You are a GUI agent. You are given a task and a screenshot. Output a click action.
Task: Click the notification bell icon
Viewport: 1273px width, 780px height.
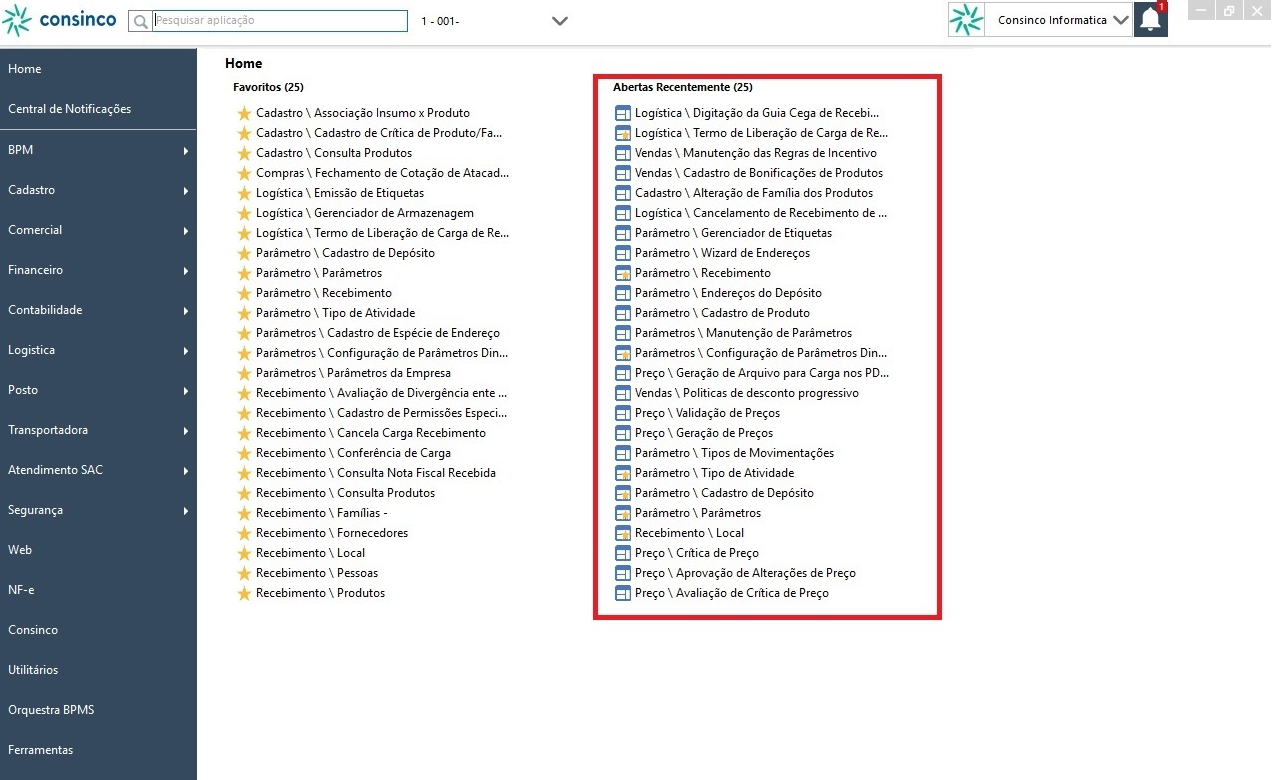tap(1151, 19)
